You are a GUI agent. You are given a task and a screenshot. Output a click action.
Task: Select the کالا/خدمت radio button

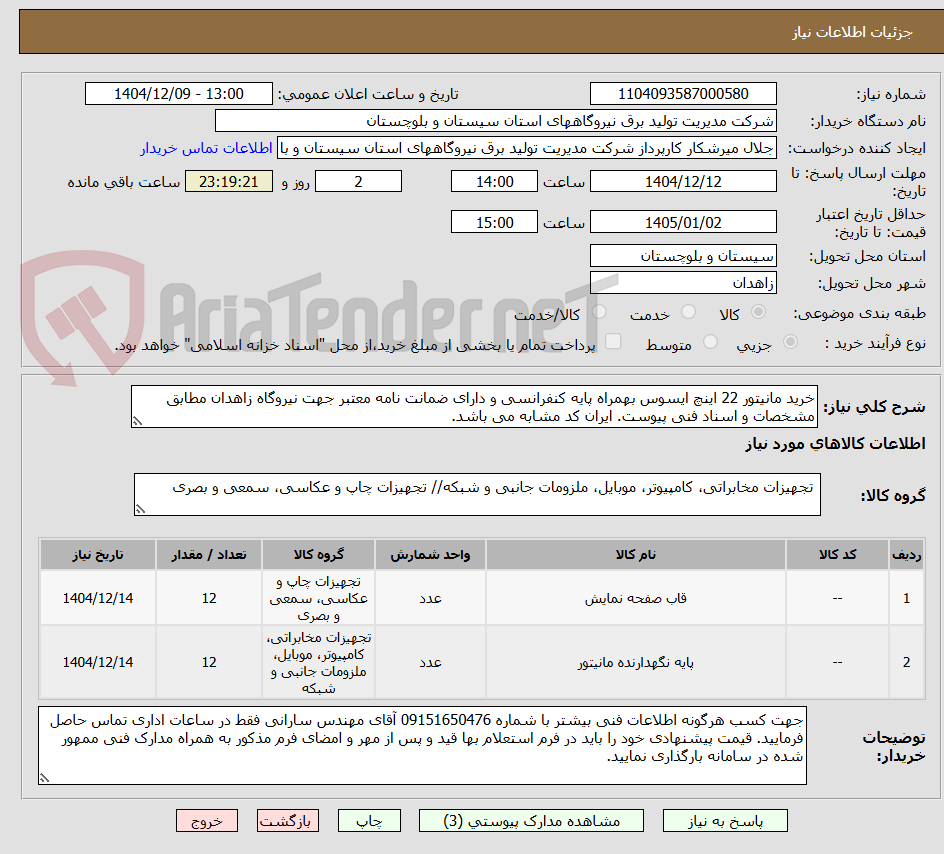(x=599, y=312)
